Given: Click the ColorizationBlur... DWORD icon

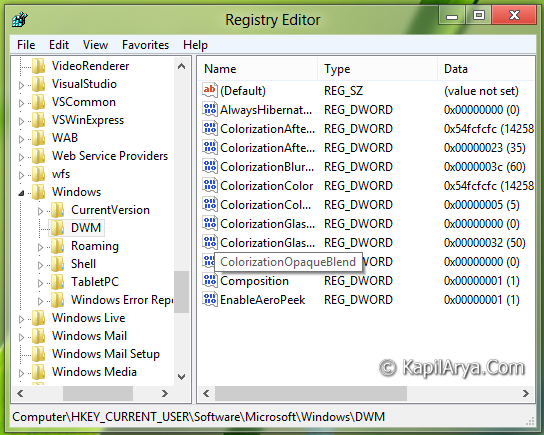Looking at the screenshot, I should coord(210,167).
